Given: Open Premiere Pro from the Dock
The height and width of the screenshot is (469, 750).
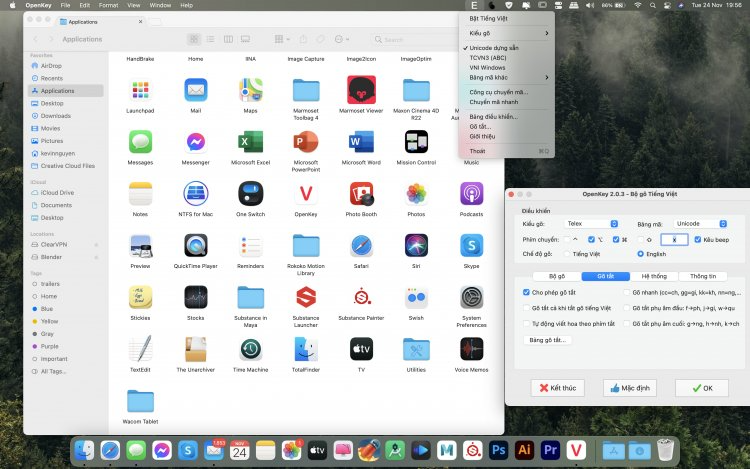Looking at the screenshot, I should tap(550, 450).
